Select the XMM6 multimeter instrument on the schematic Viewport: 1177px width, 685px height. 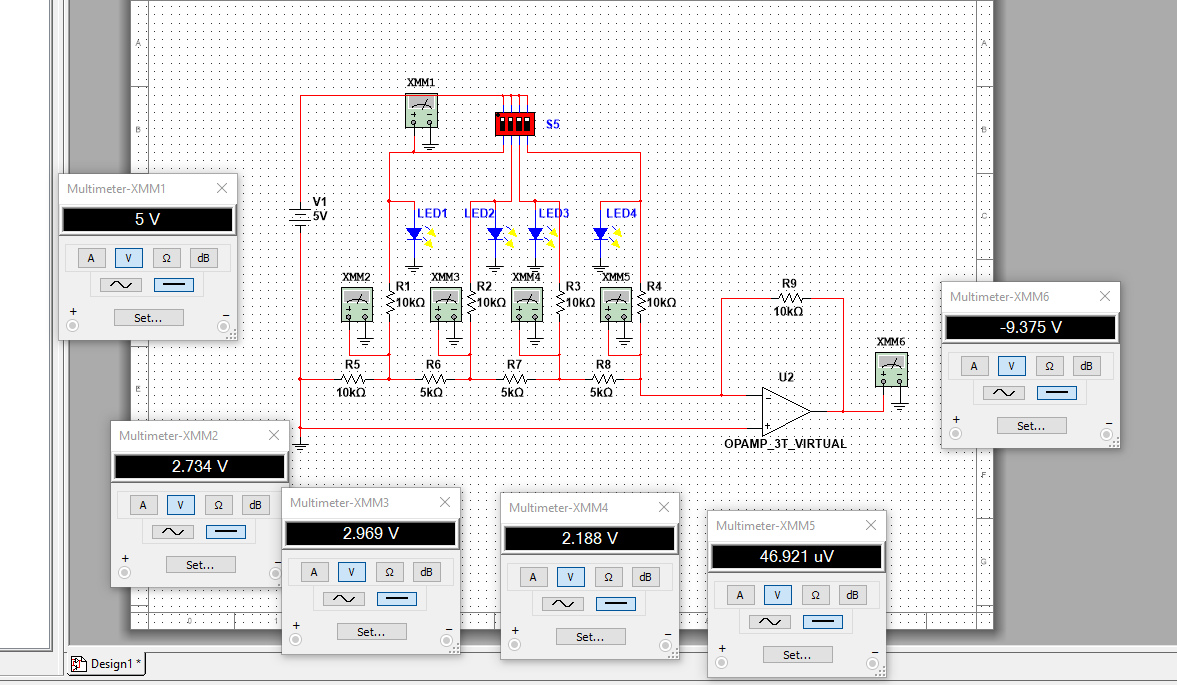point(891,370)
